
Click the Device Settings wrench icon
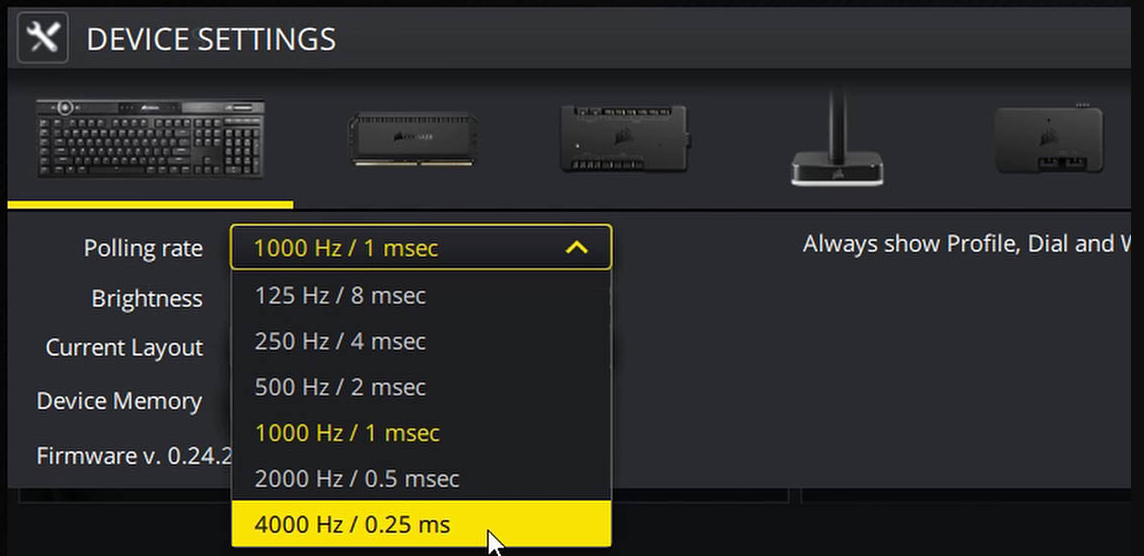(x=43, y=39)
